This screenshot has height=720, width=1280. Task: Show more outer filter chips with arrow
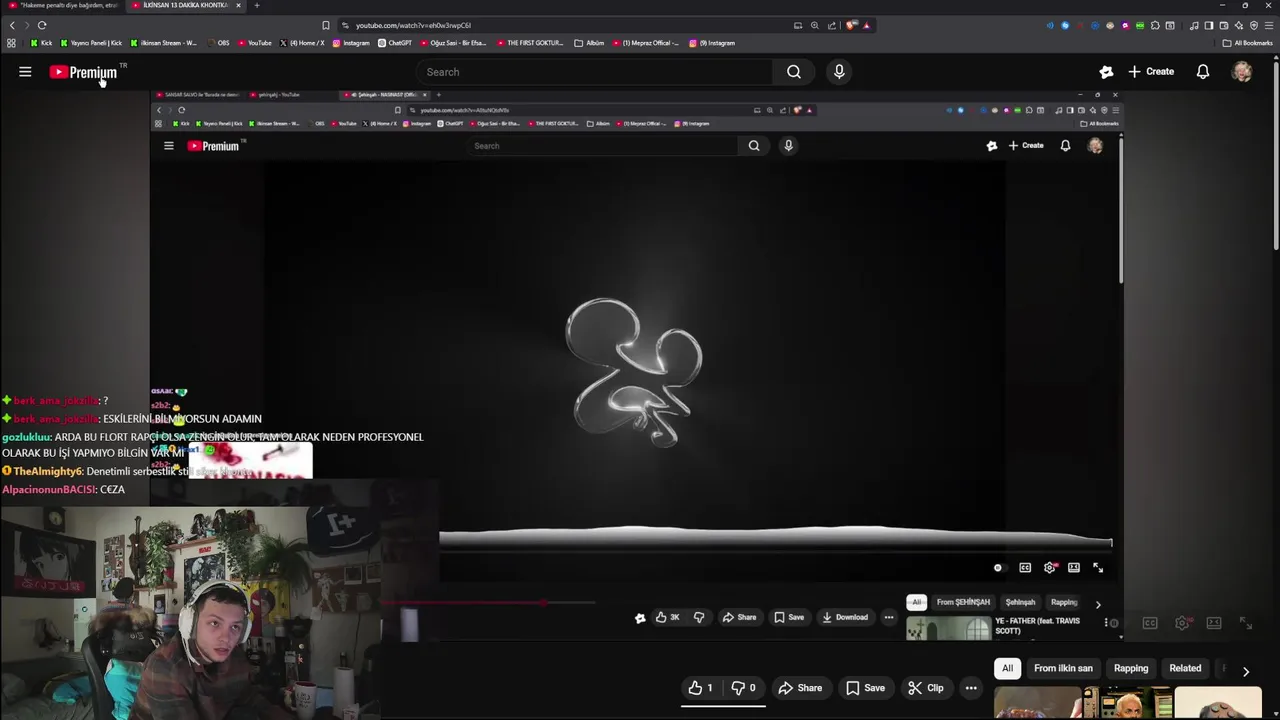1245,671
